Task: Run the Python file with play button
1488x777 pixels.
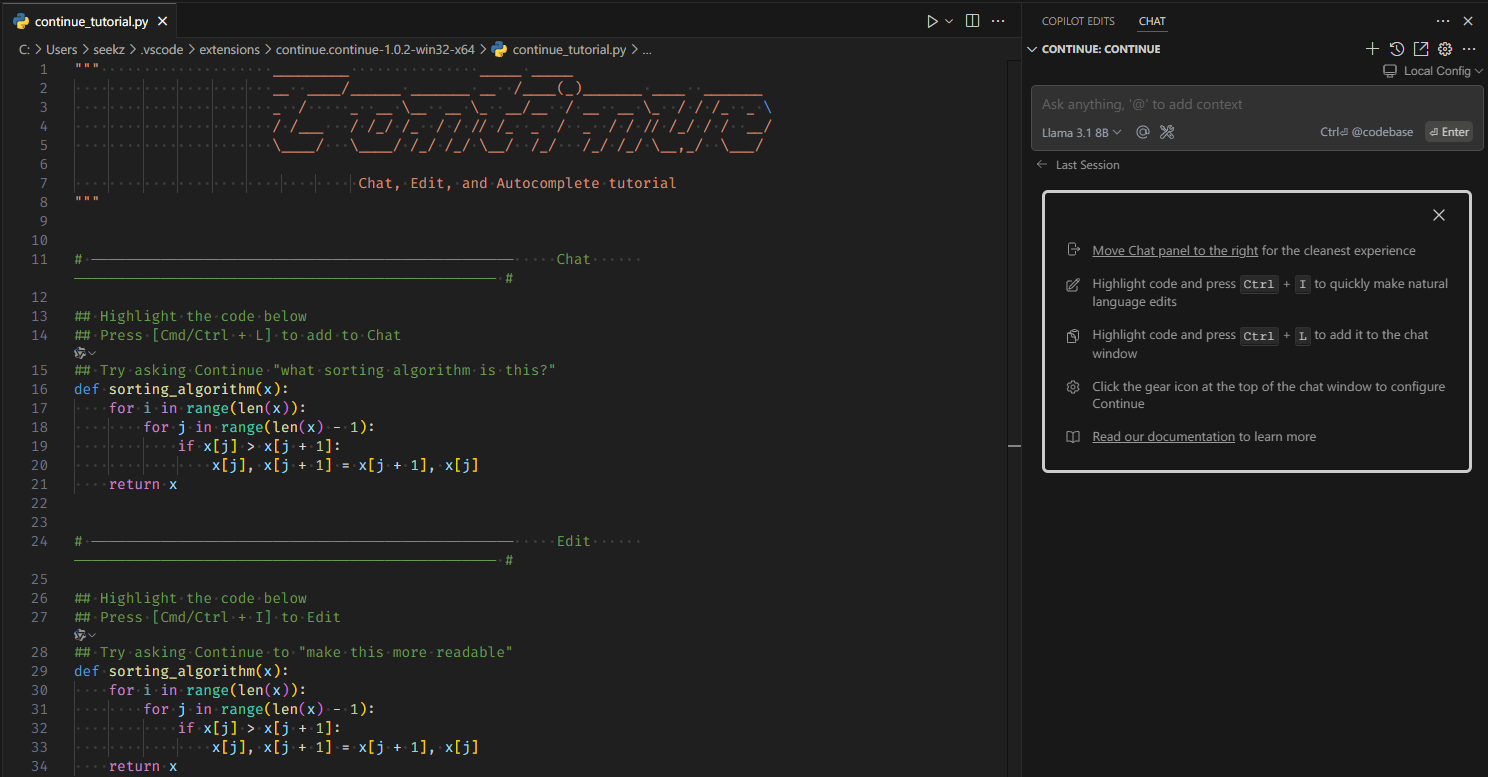Action: 932,21
